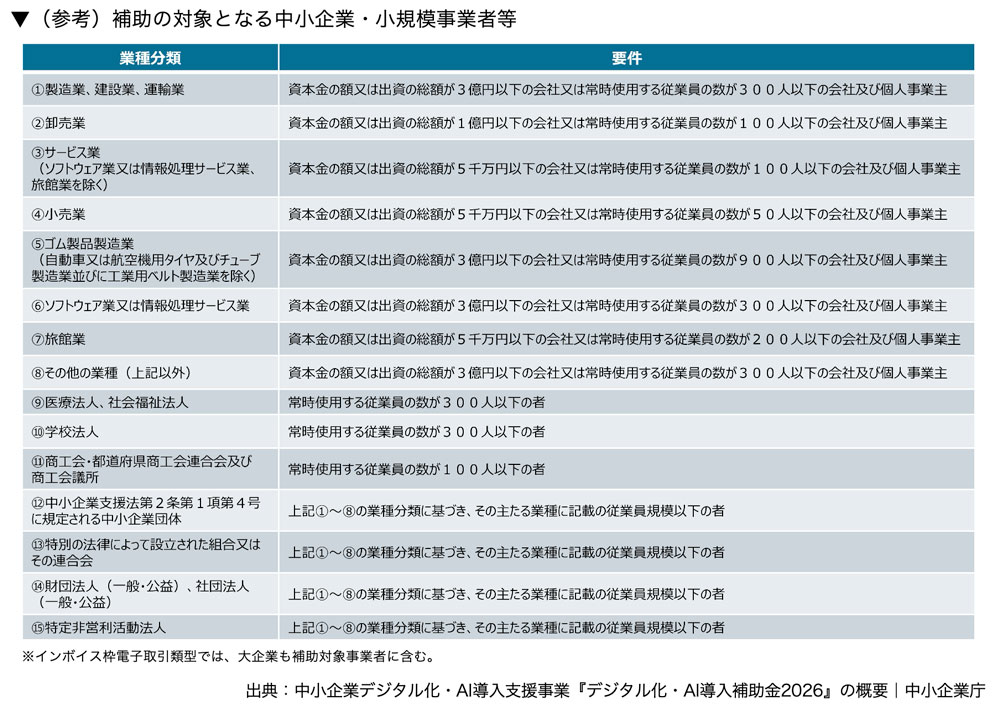Click the requirement text for 卸売業 row
This screenshot has width=1000, height=708.
pyautogui.click(x=617, y=123)
